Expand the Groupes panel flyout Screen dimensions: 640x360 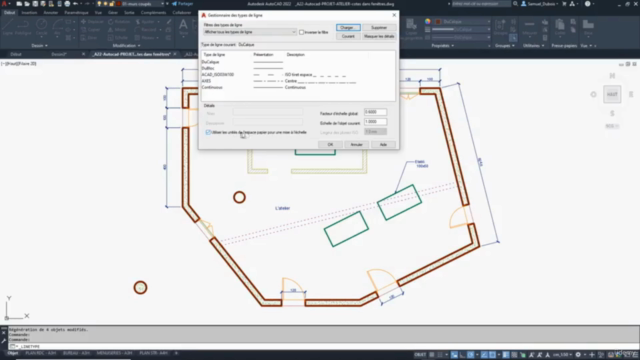coord(504,46)
